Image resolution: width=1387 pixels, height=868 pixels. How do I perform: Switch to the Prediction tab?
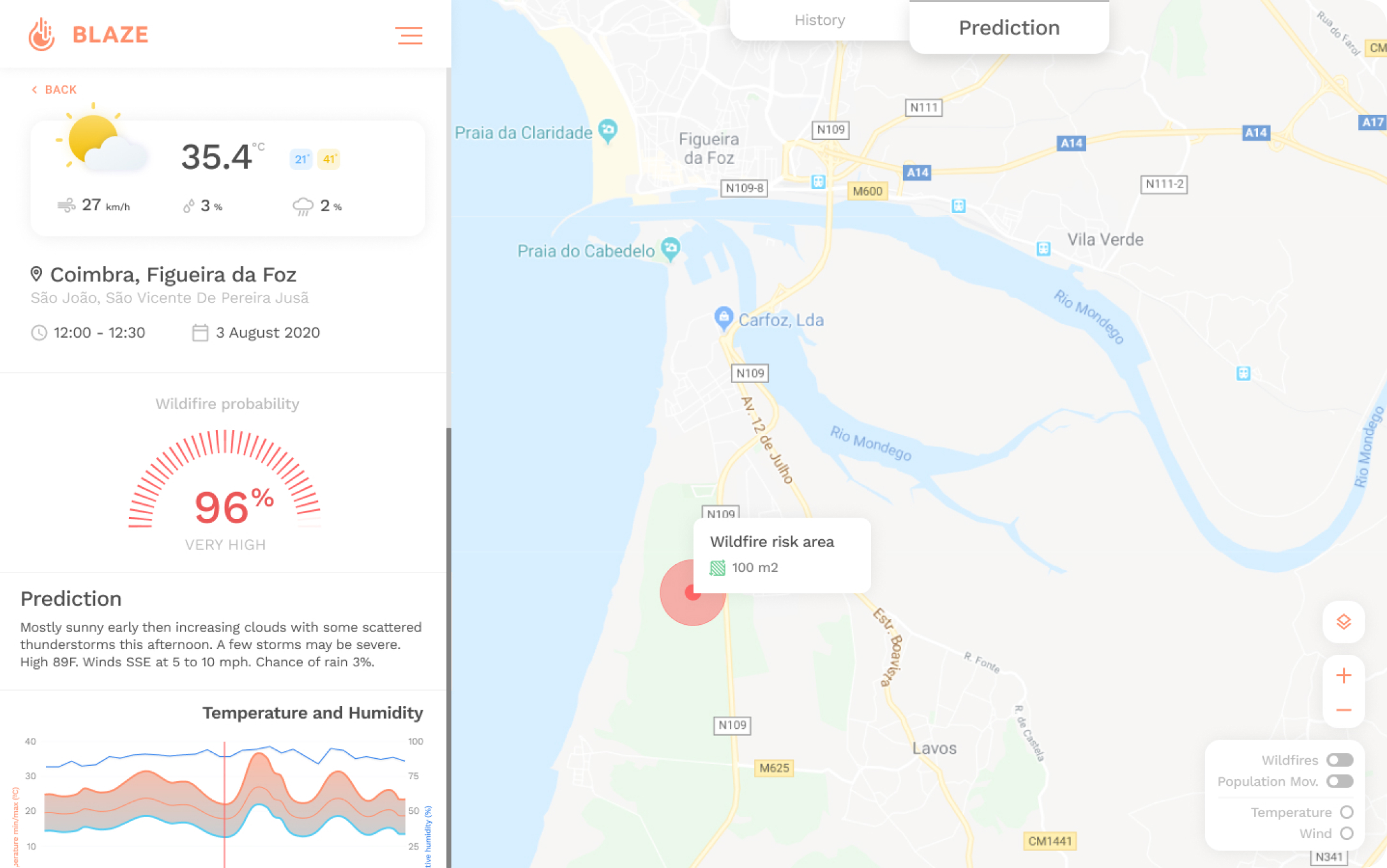(x=1009, y=27)
